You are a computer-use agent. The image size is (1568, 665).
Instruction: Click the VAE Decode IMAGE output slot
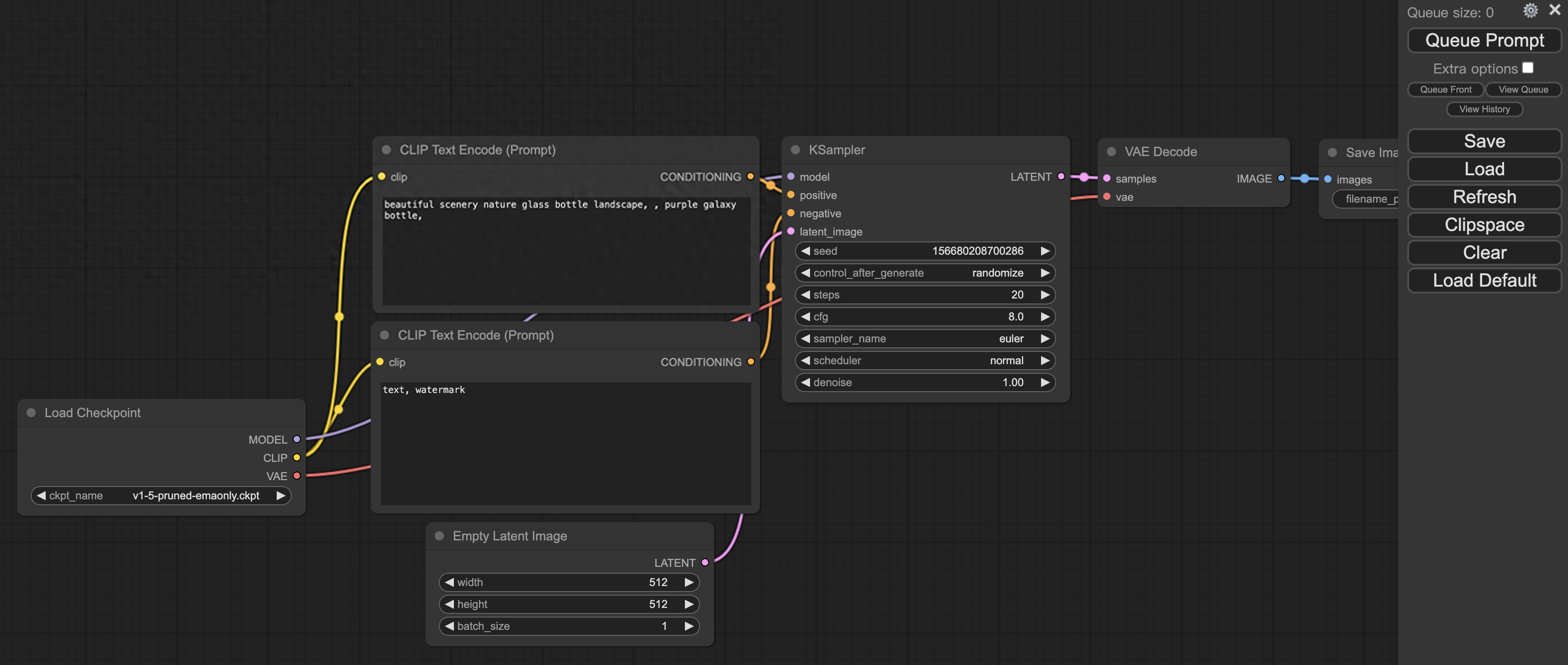coord(1281,178)
